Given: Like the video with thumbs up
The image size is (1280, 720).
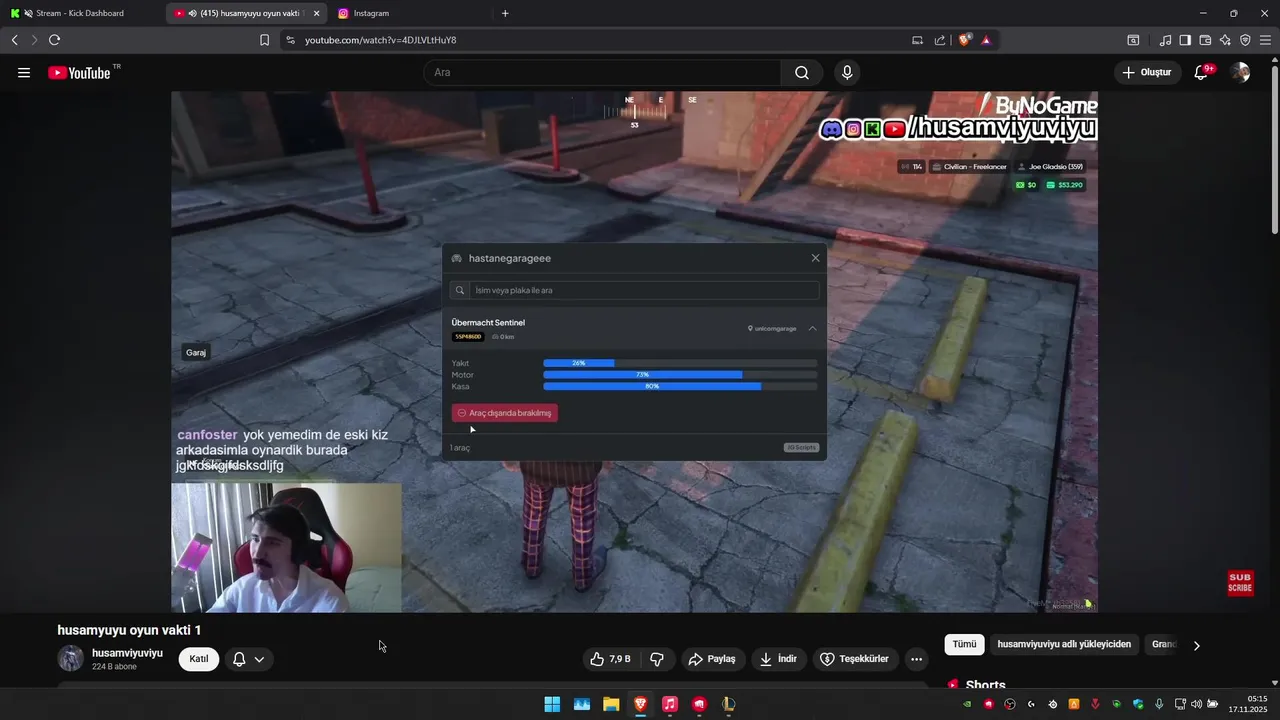Looking at the screenshot, I should click(612, 659).
